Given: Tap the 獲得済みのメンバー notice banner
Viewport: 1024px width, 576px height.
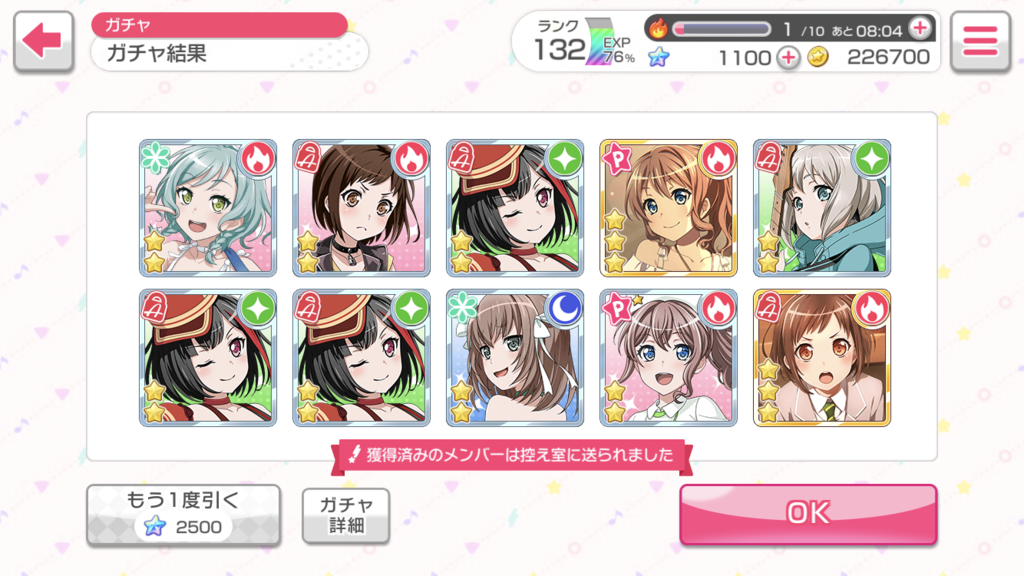Looking at the screenshot, I should click(x=512, y=455).
